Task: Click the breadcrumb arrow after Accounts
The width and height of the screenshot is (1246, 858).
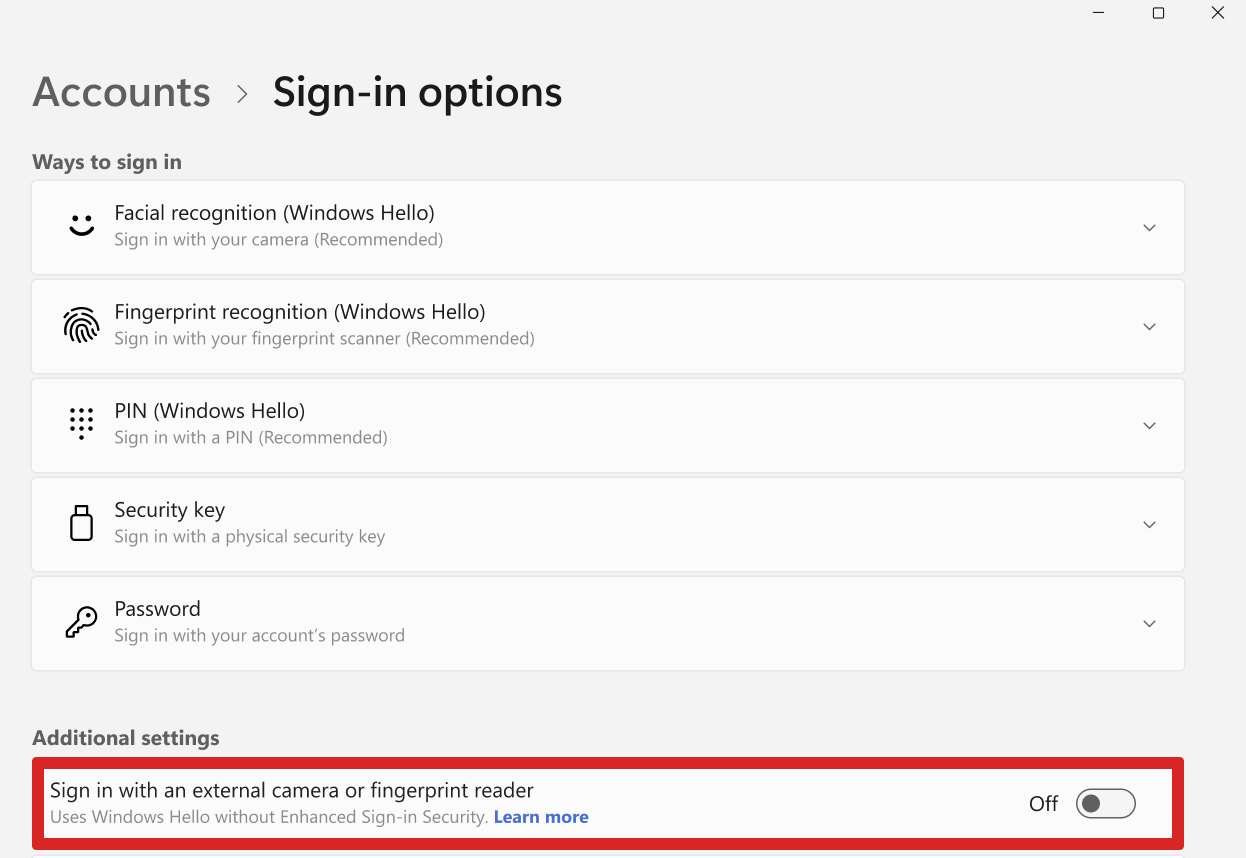Action: point(242,94)
